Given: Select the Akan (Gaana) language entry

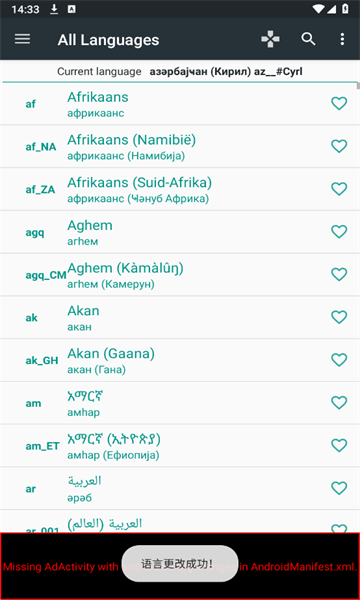Looking at the screenshot, I should point(180,360).
